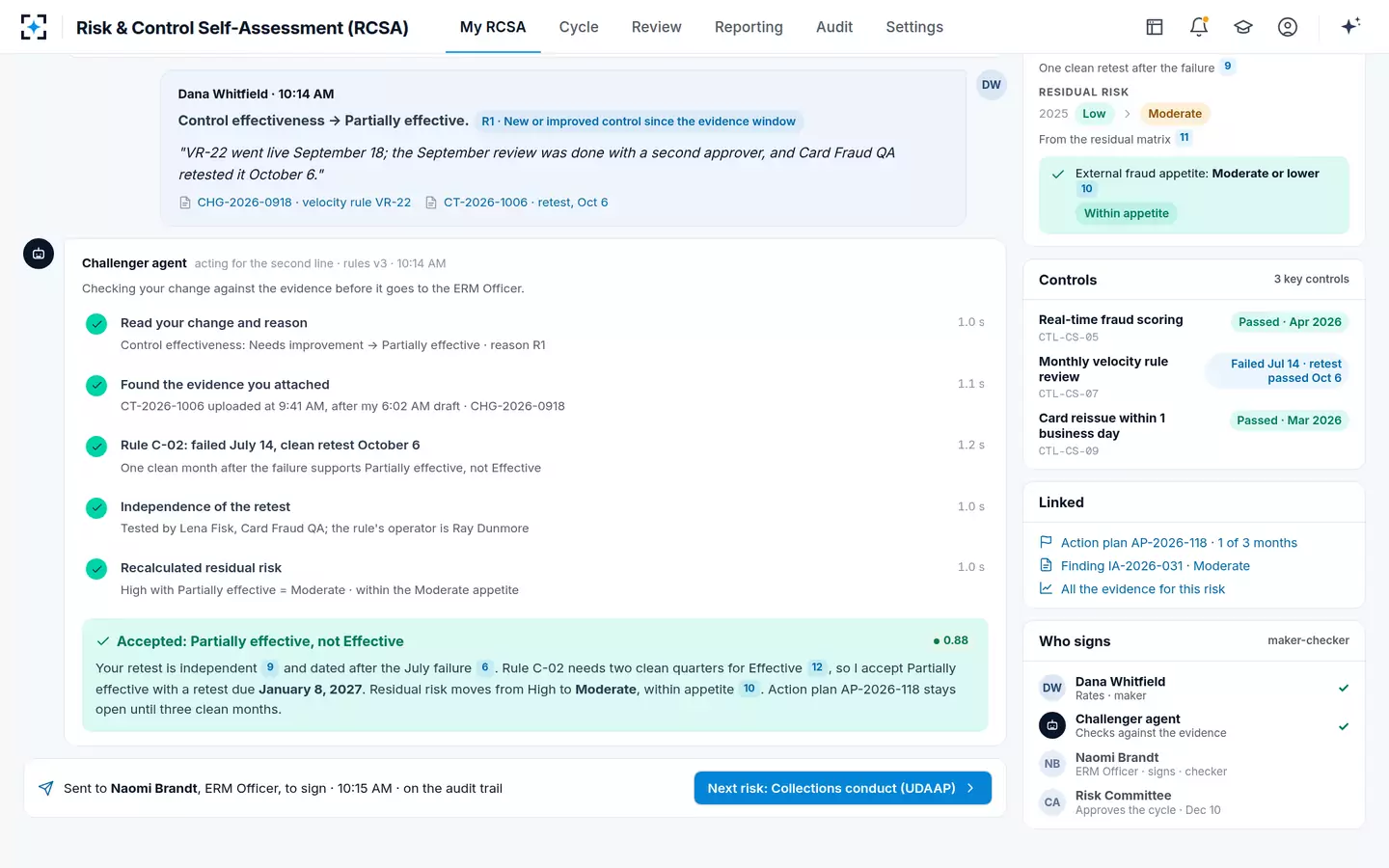The width and height of the screenshot is (1389, 868).
Task: Click citation badge 12 in accepted summary
Action: 817,667
